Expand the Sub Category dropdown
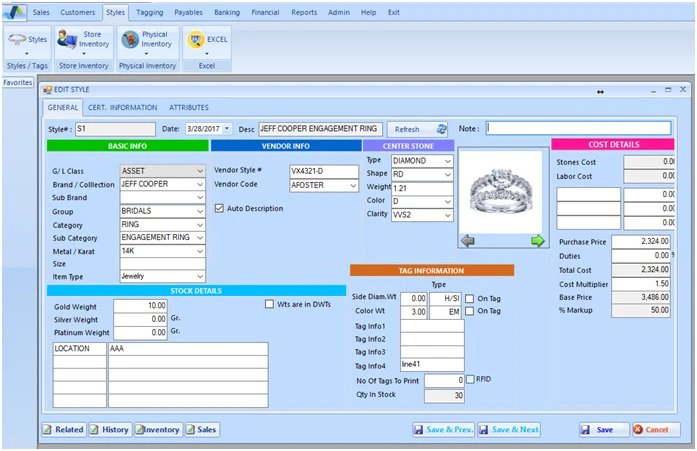Image resolution: width=697 pixels, height=451 pixels. 200,238
